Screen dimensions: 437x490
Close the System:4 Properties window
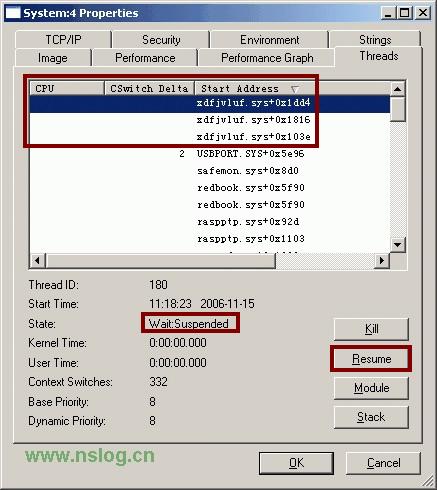tap(423, 13)
